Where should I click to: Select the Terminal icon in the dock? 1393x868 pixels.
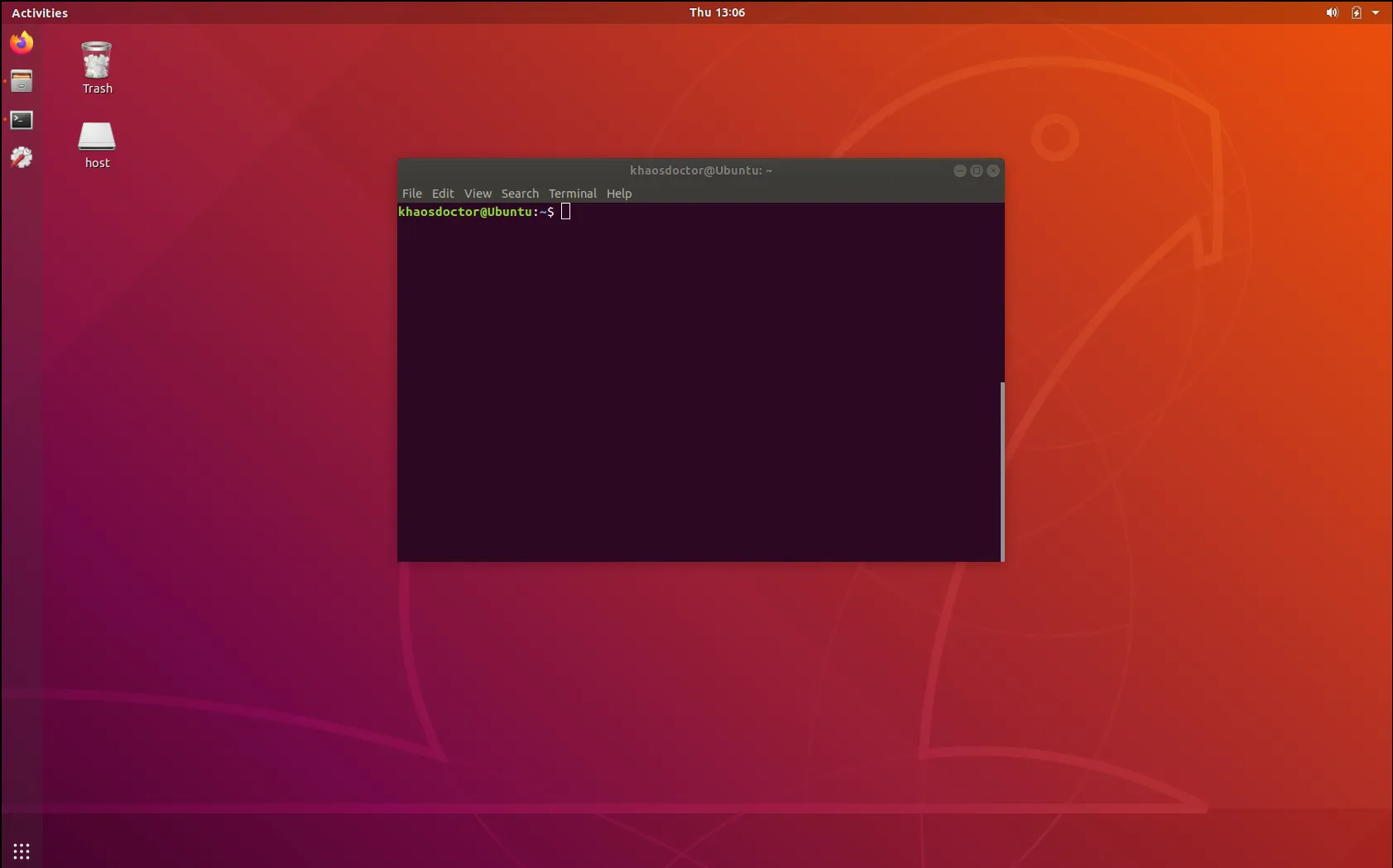click(x=22, y=120)
